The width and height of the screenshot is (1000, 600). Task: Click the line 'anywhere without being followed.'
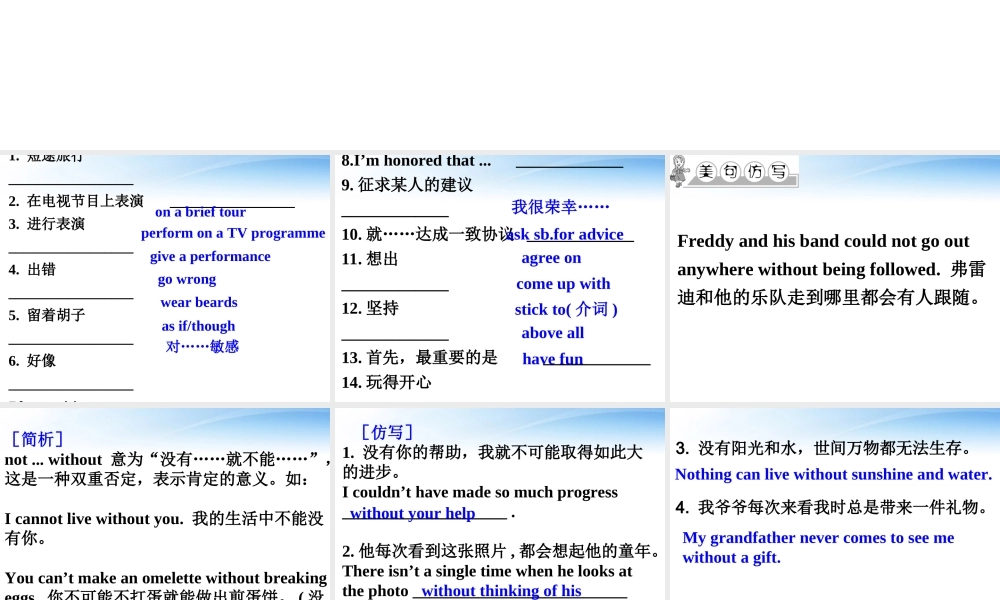click(x=808, y=269)
